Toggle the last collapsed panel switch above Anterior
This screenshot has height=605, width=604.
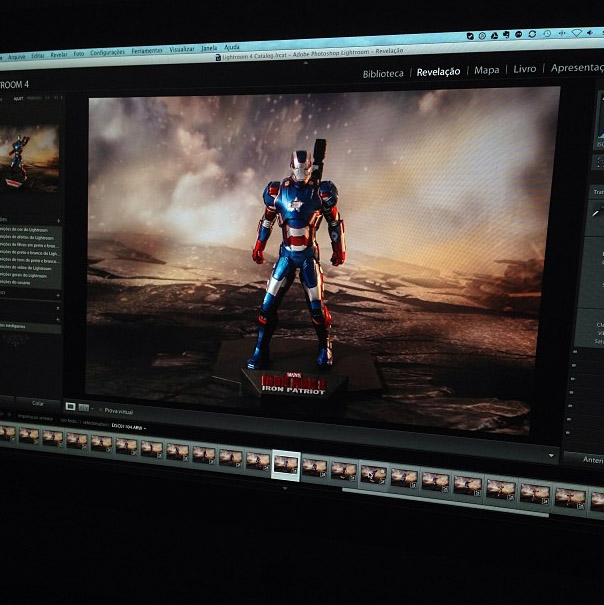pyautogui.click(x=567, y=433)
